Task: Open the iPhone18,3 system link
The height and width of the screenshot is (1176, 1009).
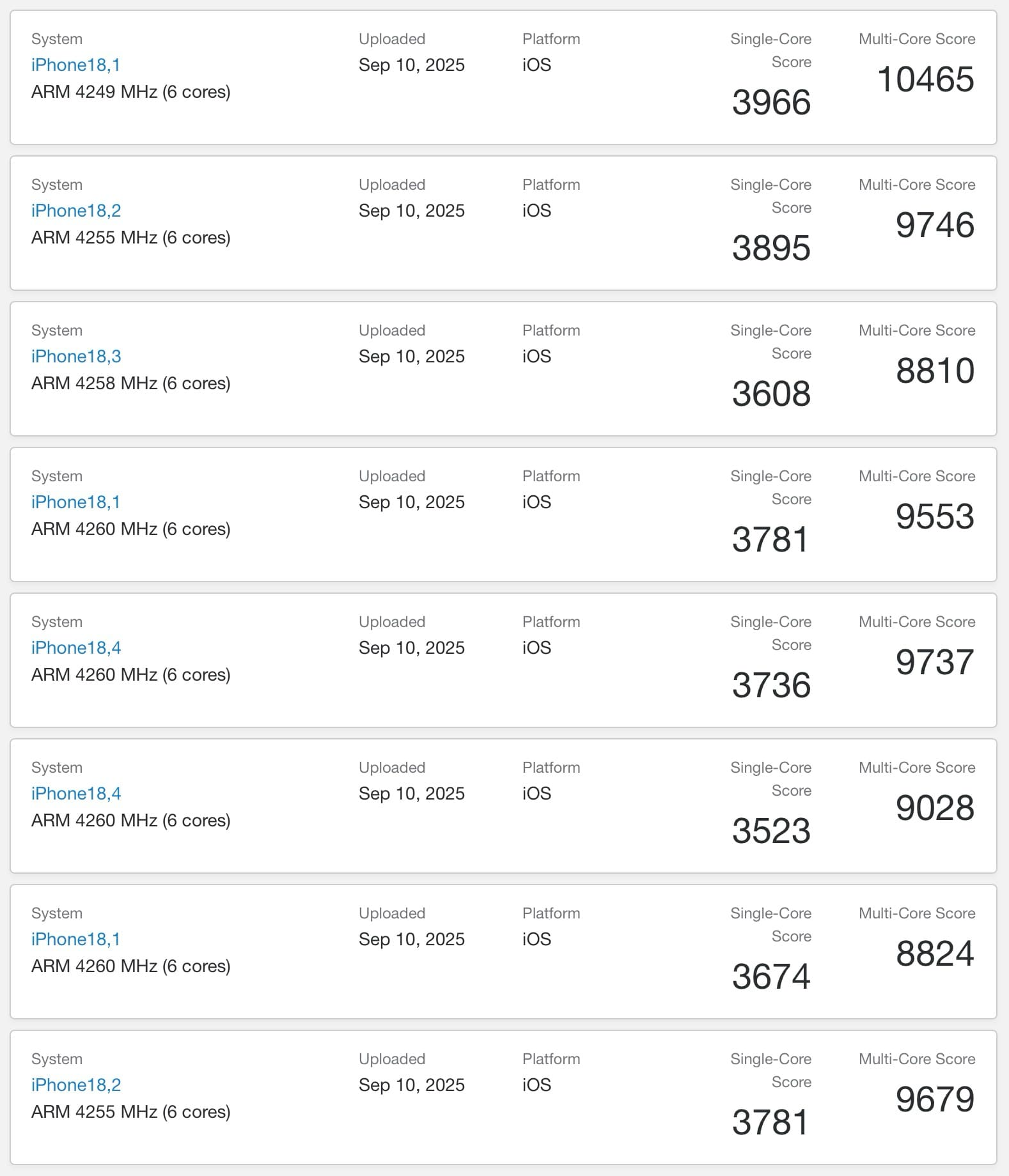Action: click(x=76, y=356)
